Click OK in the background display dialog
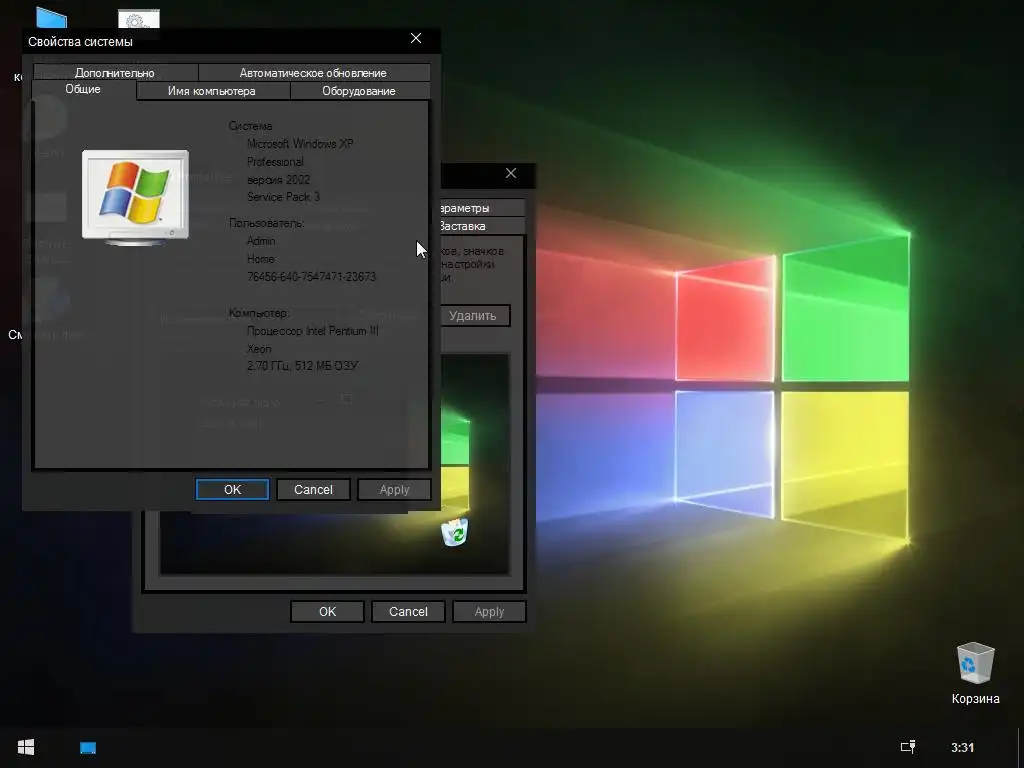Image resolution: width=1024 pixels, height=768 pixels. [x=327, y=611]
